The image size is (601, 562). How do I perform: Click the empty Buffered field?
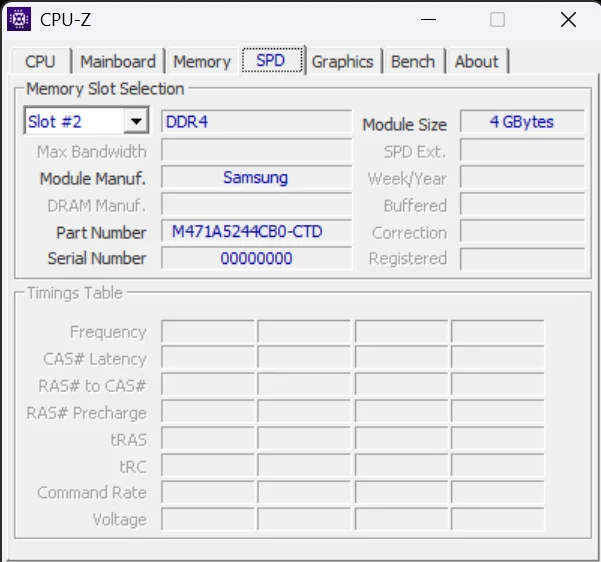tap(522, 204)
